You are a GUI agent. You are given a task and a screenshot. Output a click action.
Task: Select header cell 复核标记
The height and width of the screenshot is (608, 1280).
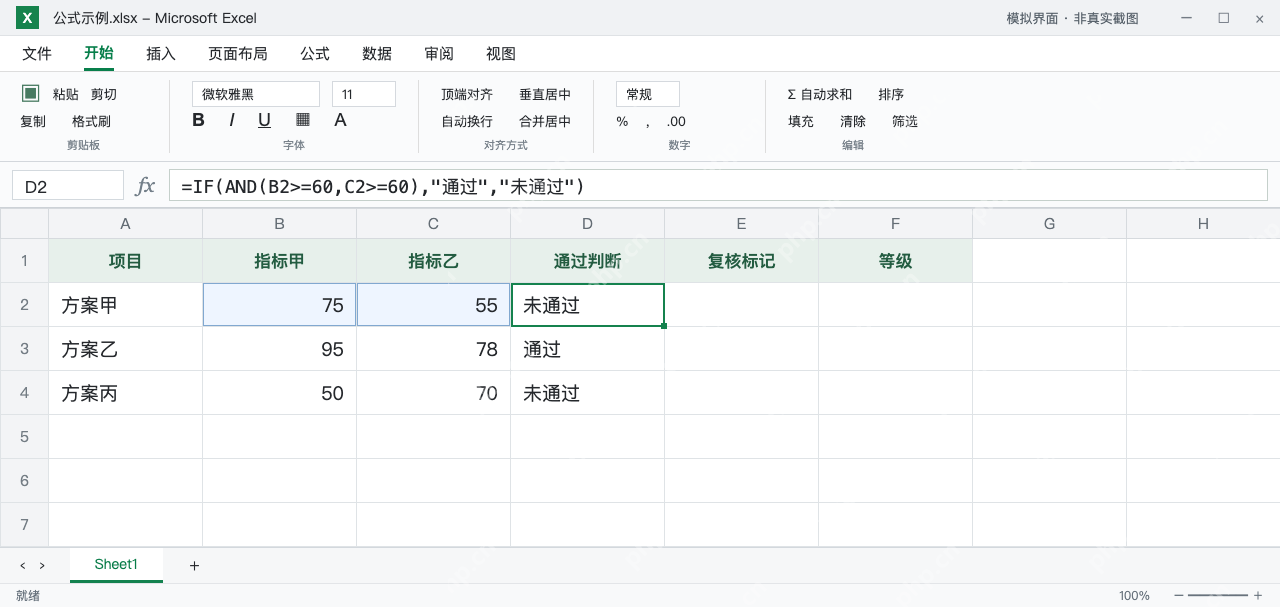tap(741, 261)
